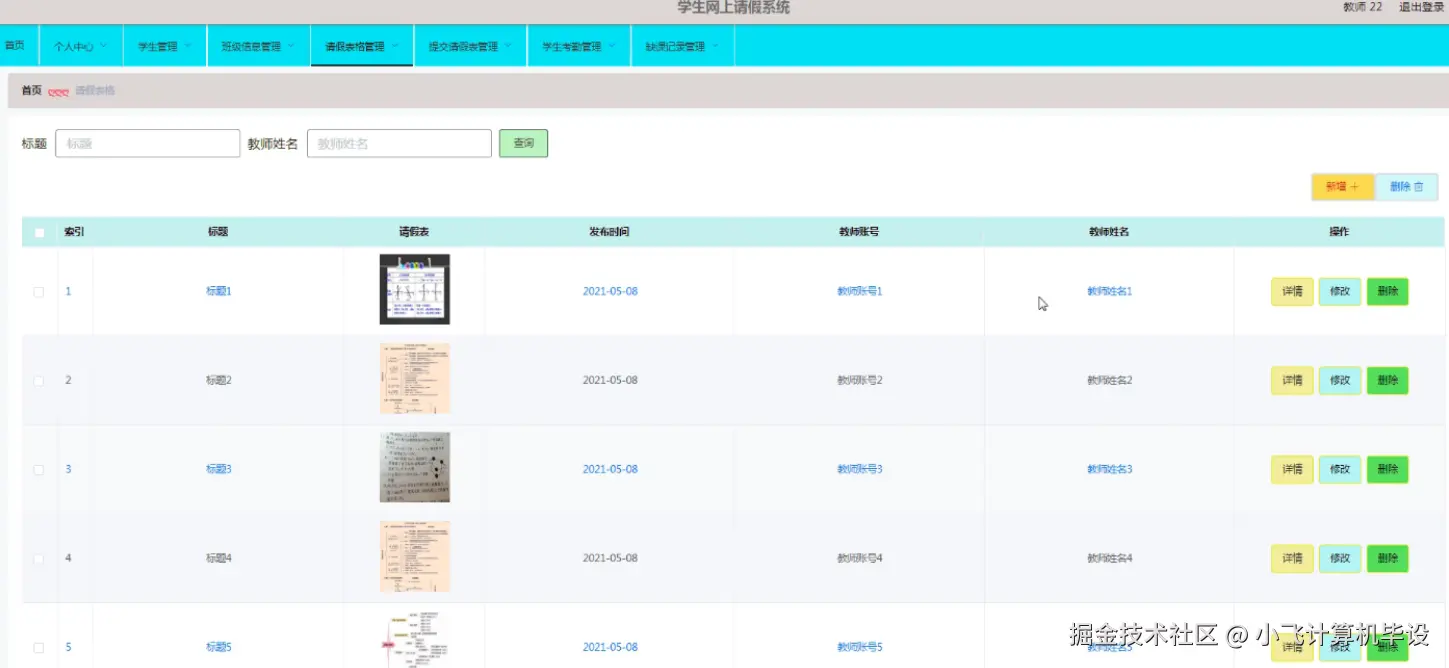Click the 标题1 cell text
1449x668 pixels.
tap(218, 291)
